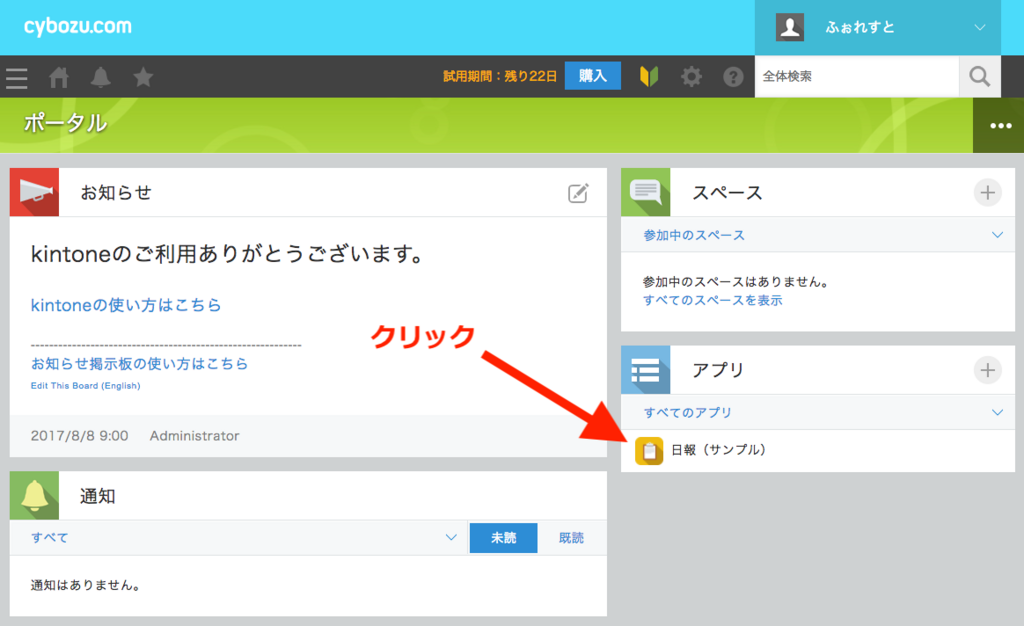The width and height of the screenshot is (1024, 626).
Task: Open the green beginner guide icon
Action: tap(649, 76)
